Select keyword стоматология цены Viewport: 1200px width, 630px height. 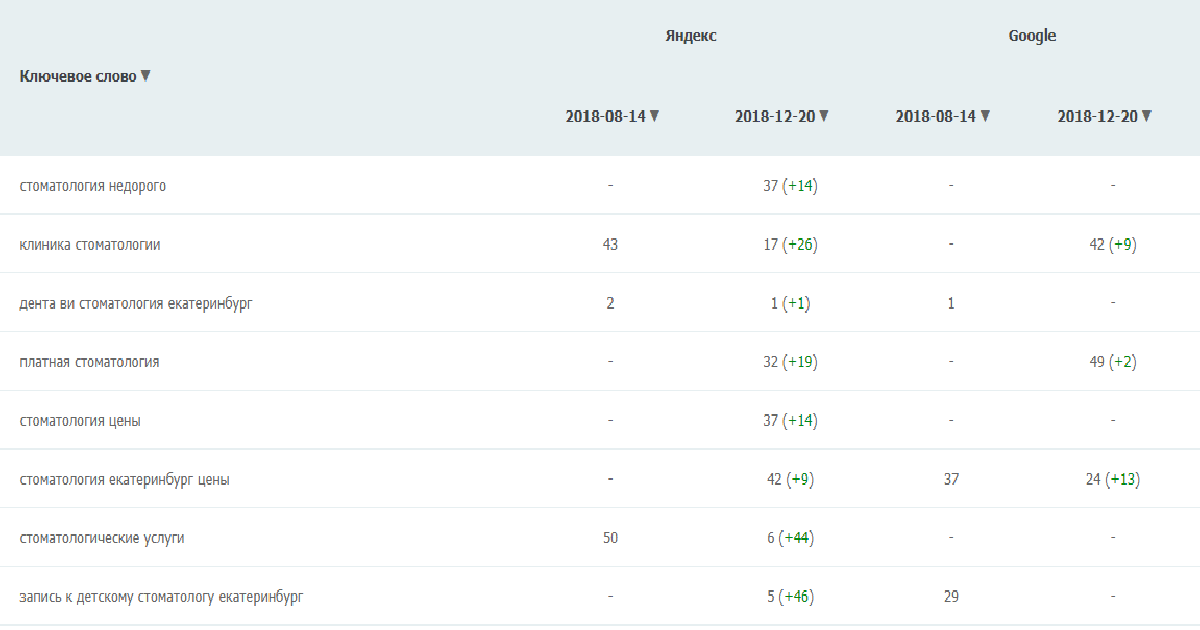tap(80, 421)
